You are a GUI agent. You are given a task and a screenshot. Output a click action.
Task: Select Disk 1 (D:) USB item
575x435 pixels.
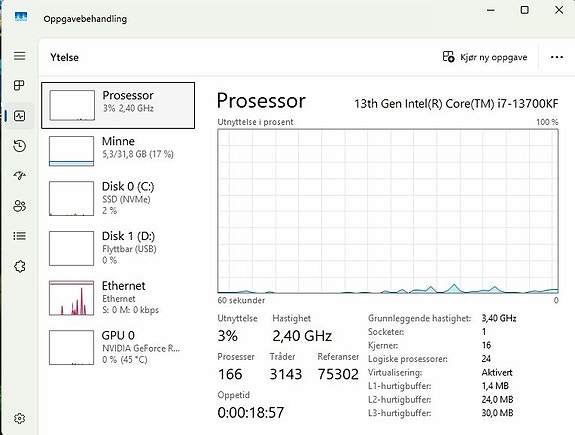coord(118,248)
